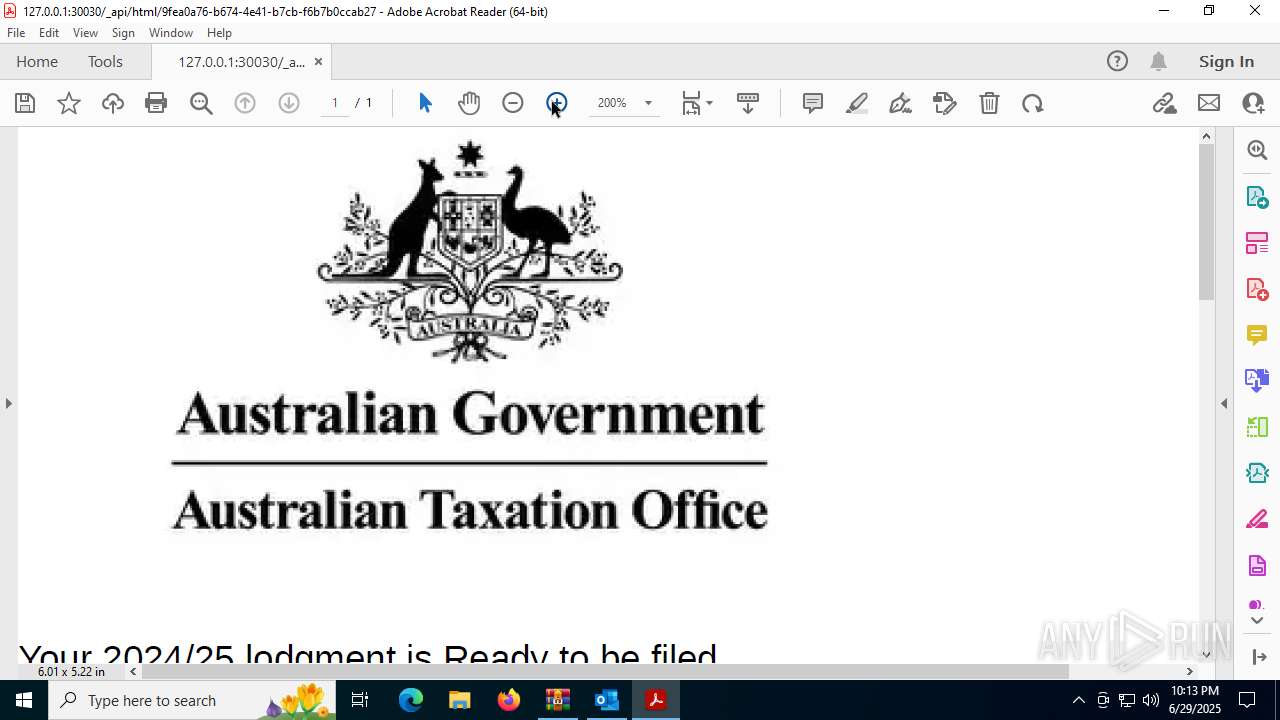
Task: Open File Explorer from the taskbar
Action: [x=459, y=700]
